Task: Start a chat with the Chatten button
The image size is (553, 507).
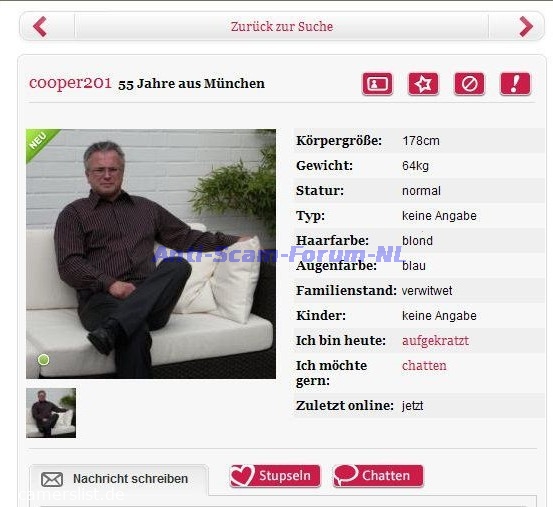Action: click(x=378, y=476)
